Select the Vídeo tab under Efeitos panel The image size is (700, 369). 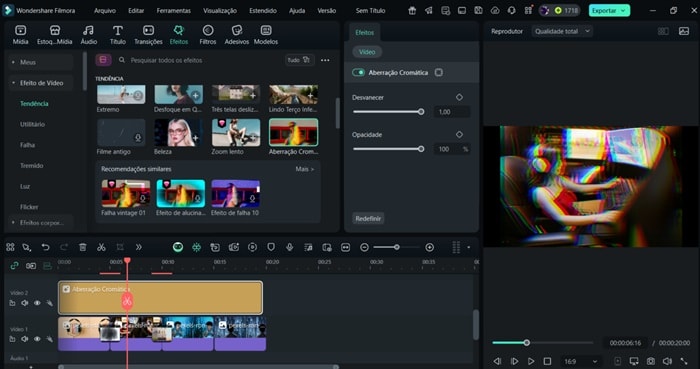coord(367,52)
